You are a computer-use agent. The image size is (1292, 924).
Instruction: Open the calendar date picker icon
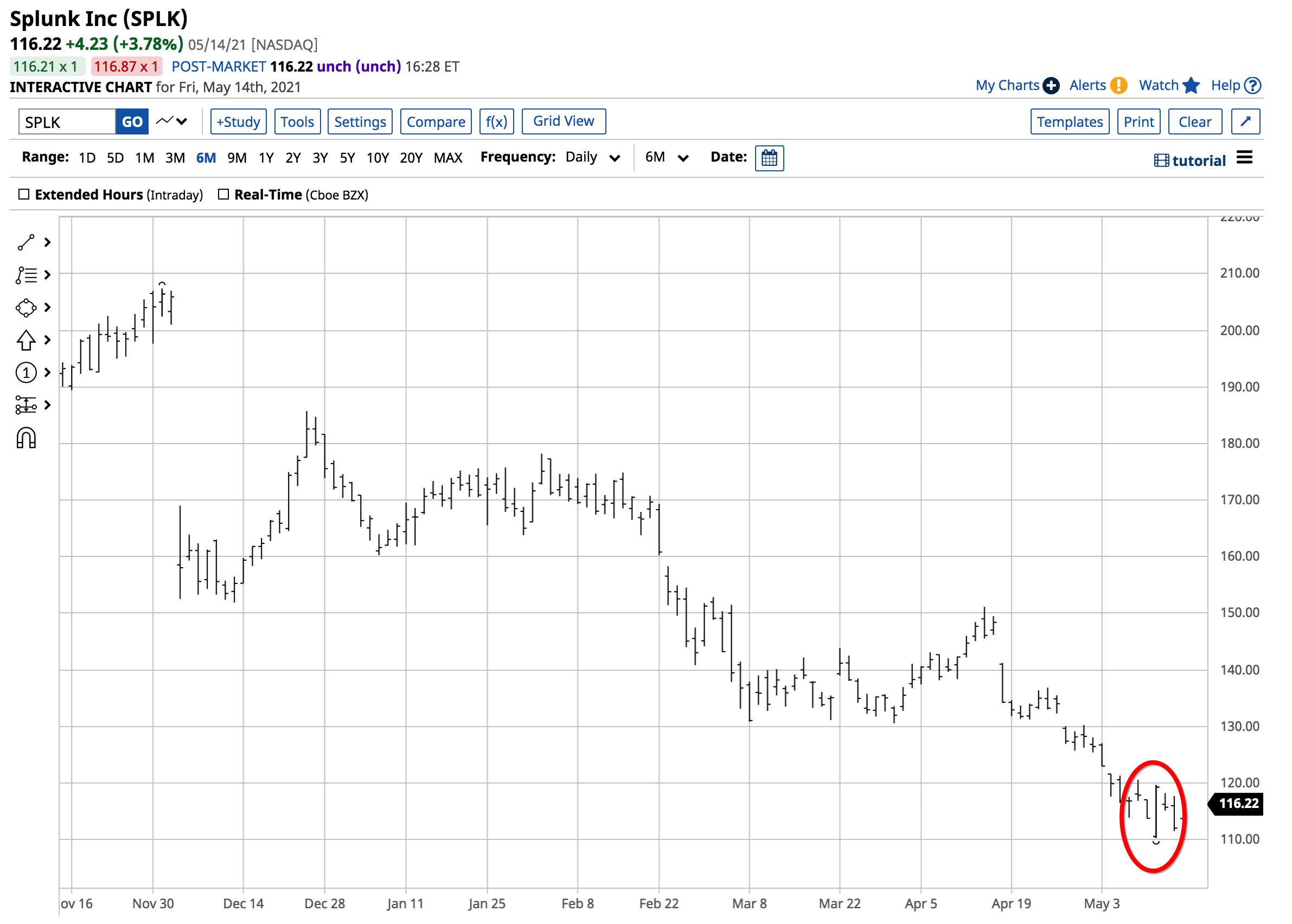click(769, 158)
